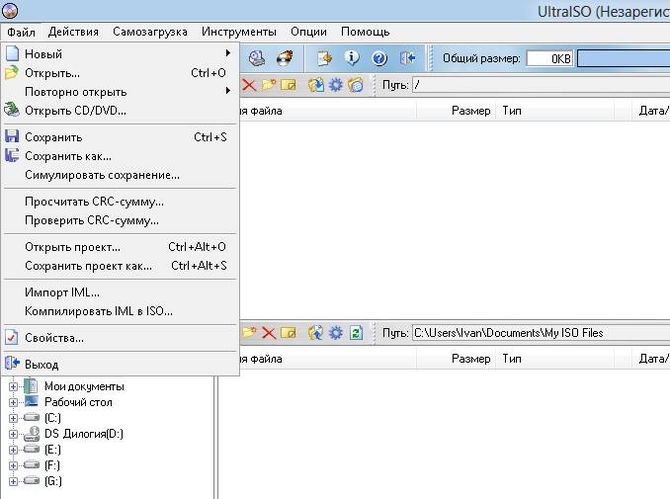
Task: Click the mount to virtual drive icon
Action: [257, 58]
